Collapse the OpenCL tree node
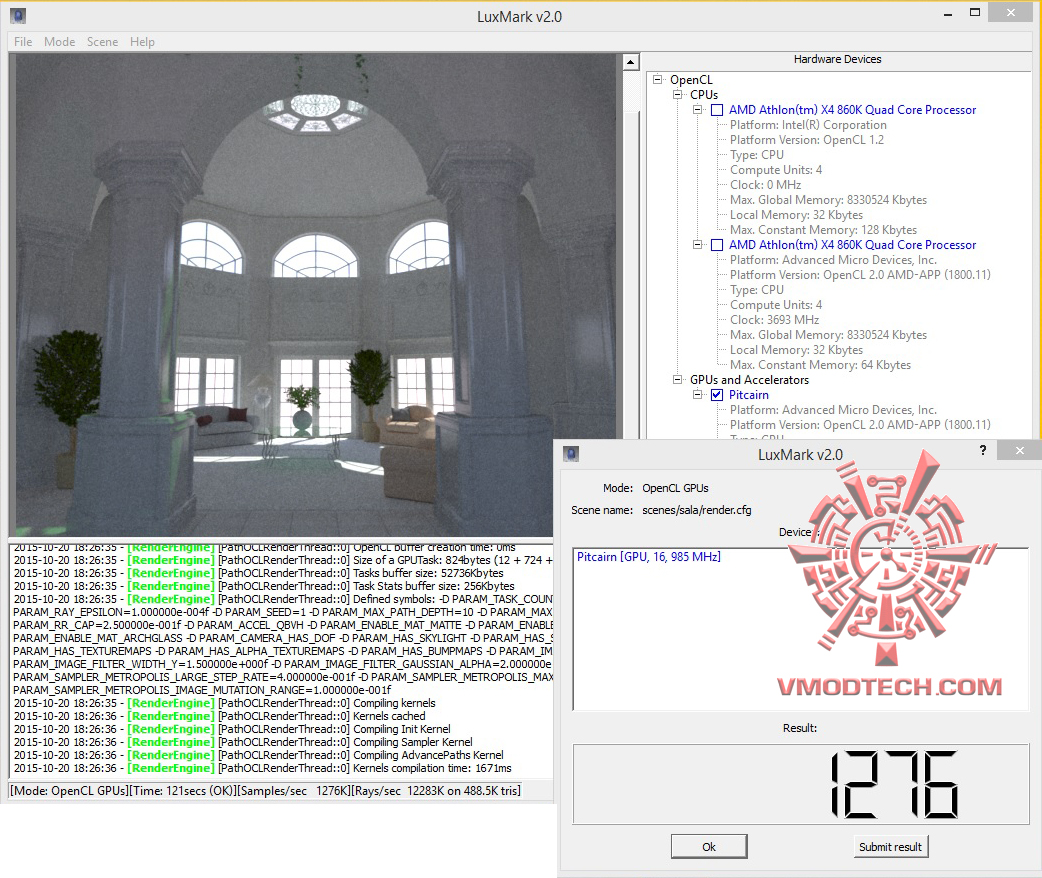 (657, 79)
